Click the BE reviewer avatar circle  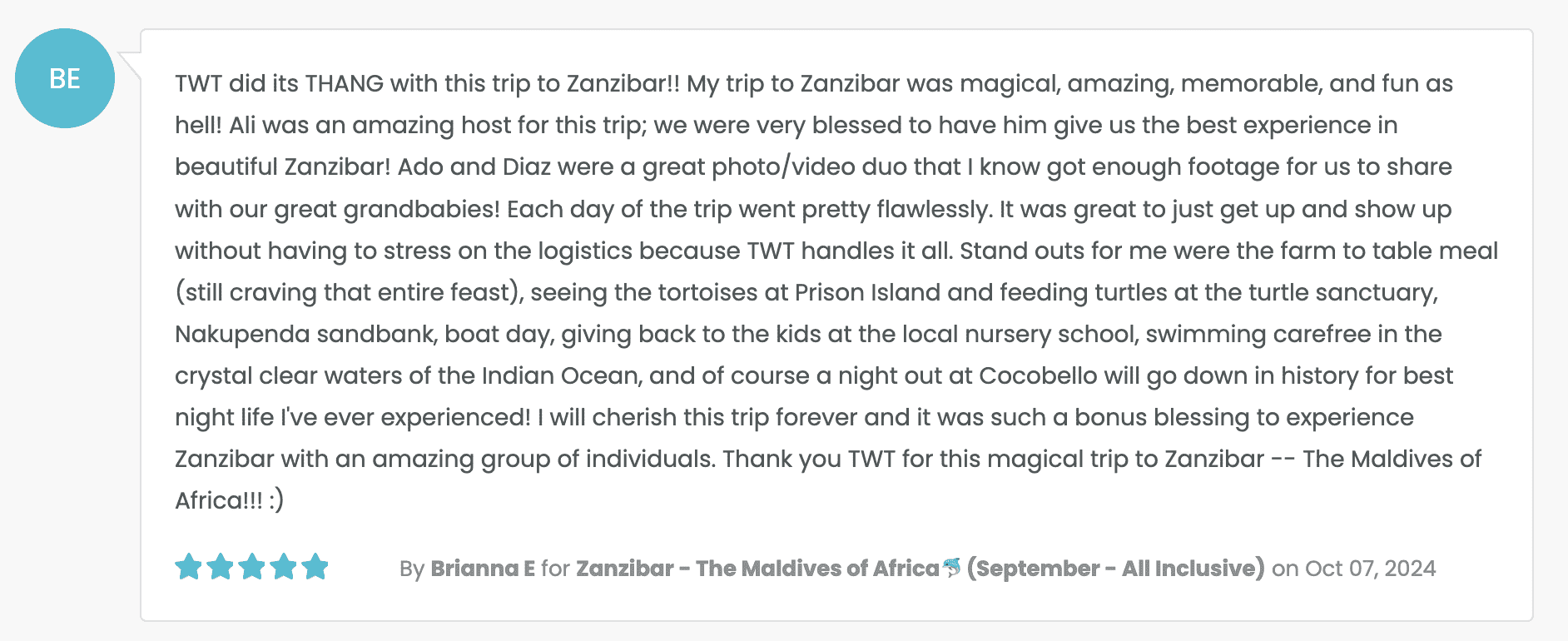click(x=65, y=78)
